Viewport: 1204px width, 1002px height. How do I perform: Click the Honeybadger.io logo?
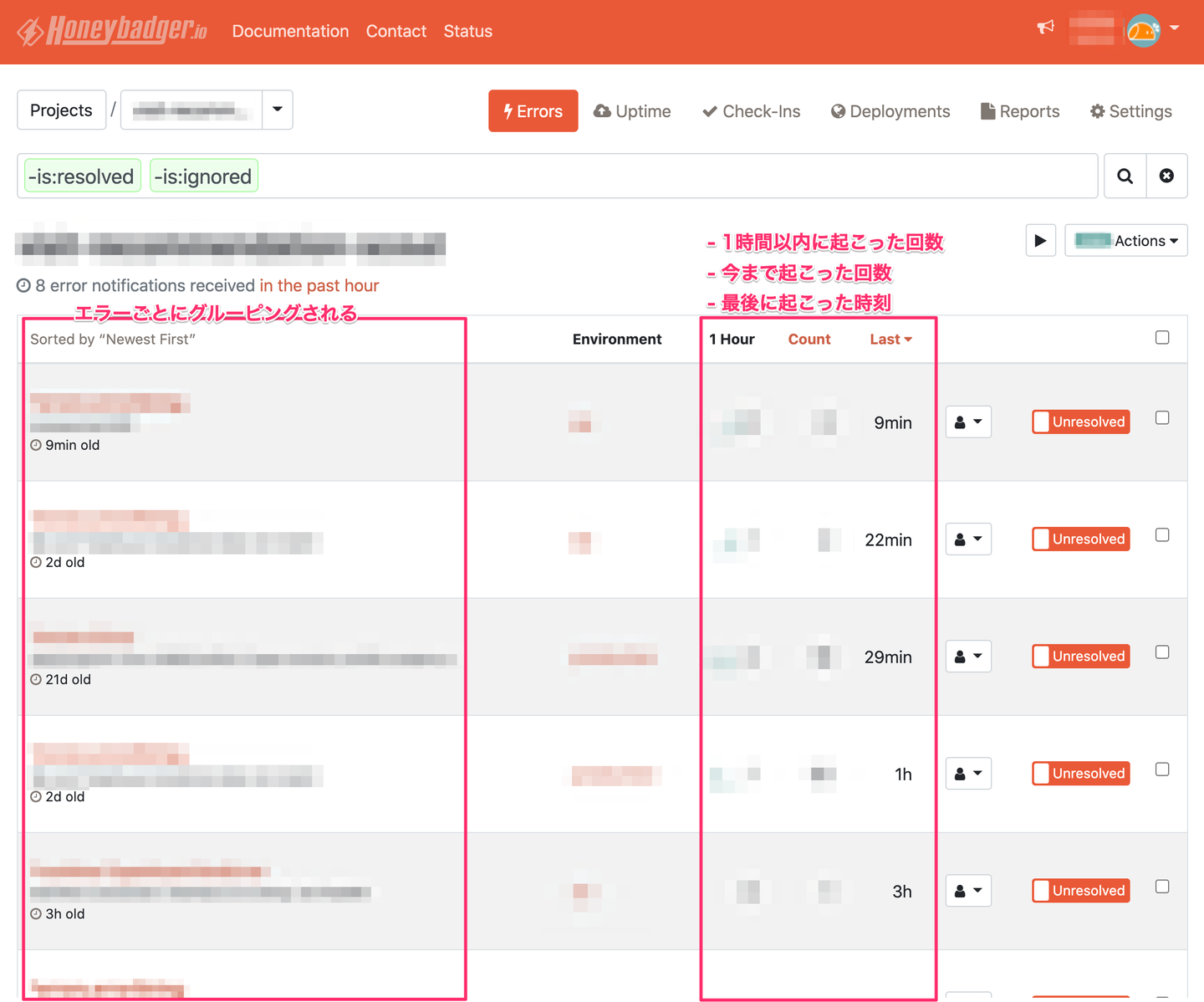(x=112, y=31)
